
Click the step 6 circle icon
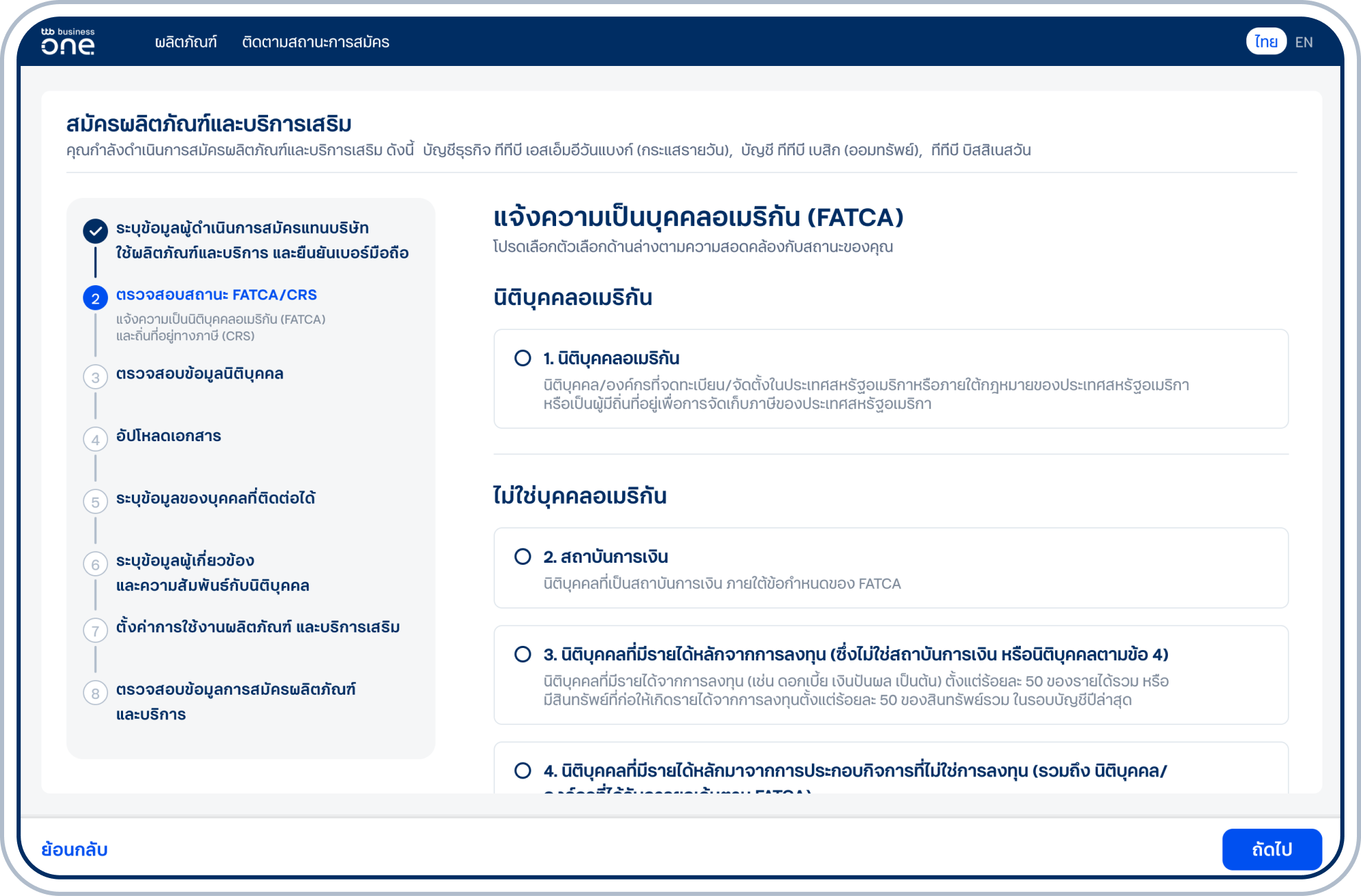pyautogui.click(x=96, y=564)
